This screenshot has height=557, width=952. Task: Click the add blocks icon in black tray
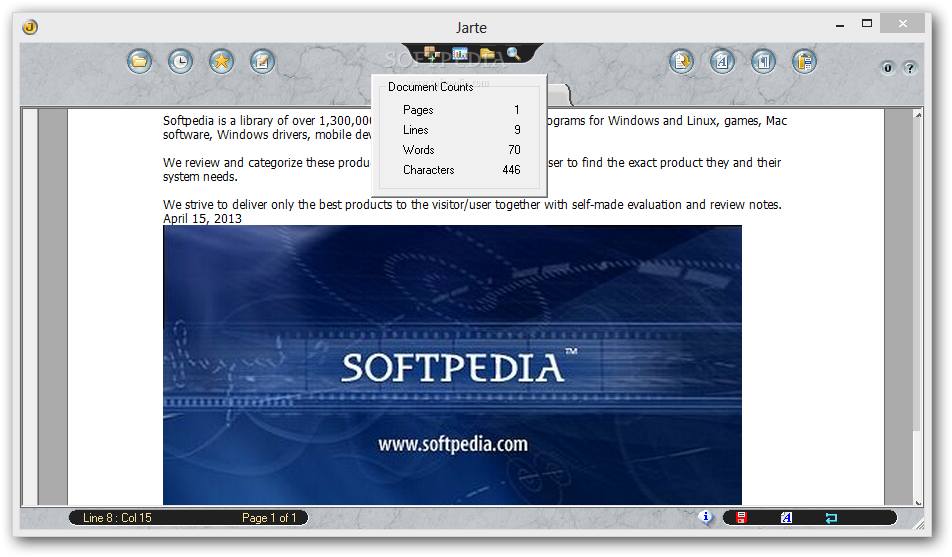tap(432, 54)
